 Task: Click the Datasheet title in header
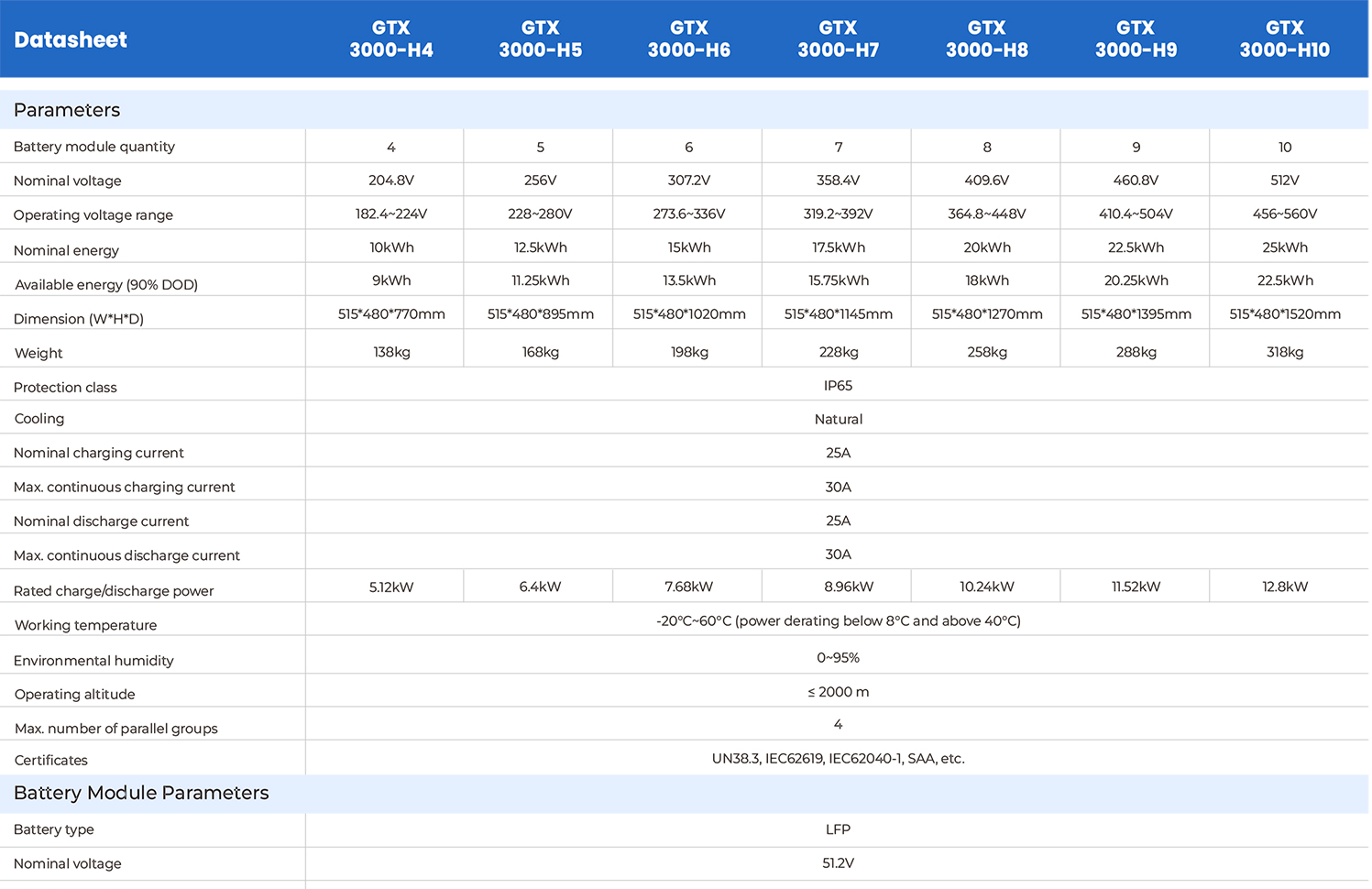(x=71, y=39)
